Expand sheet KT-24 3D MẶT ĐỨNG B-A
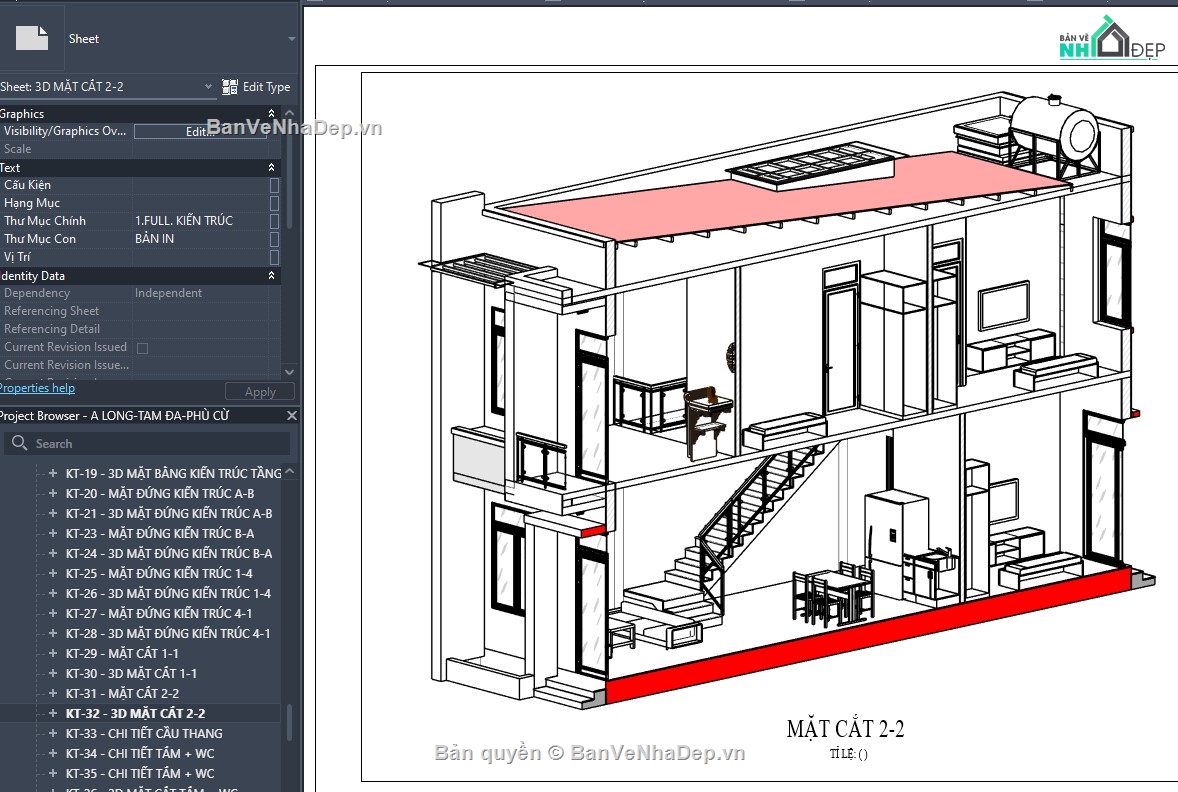 click(53, 553)
